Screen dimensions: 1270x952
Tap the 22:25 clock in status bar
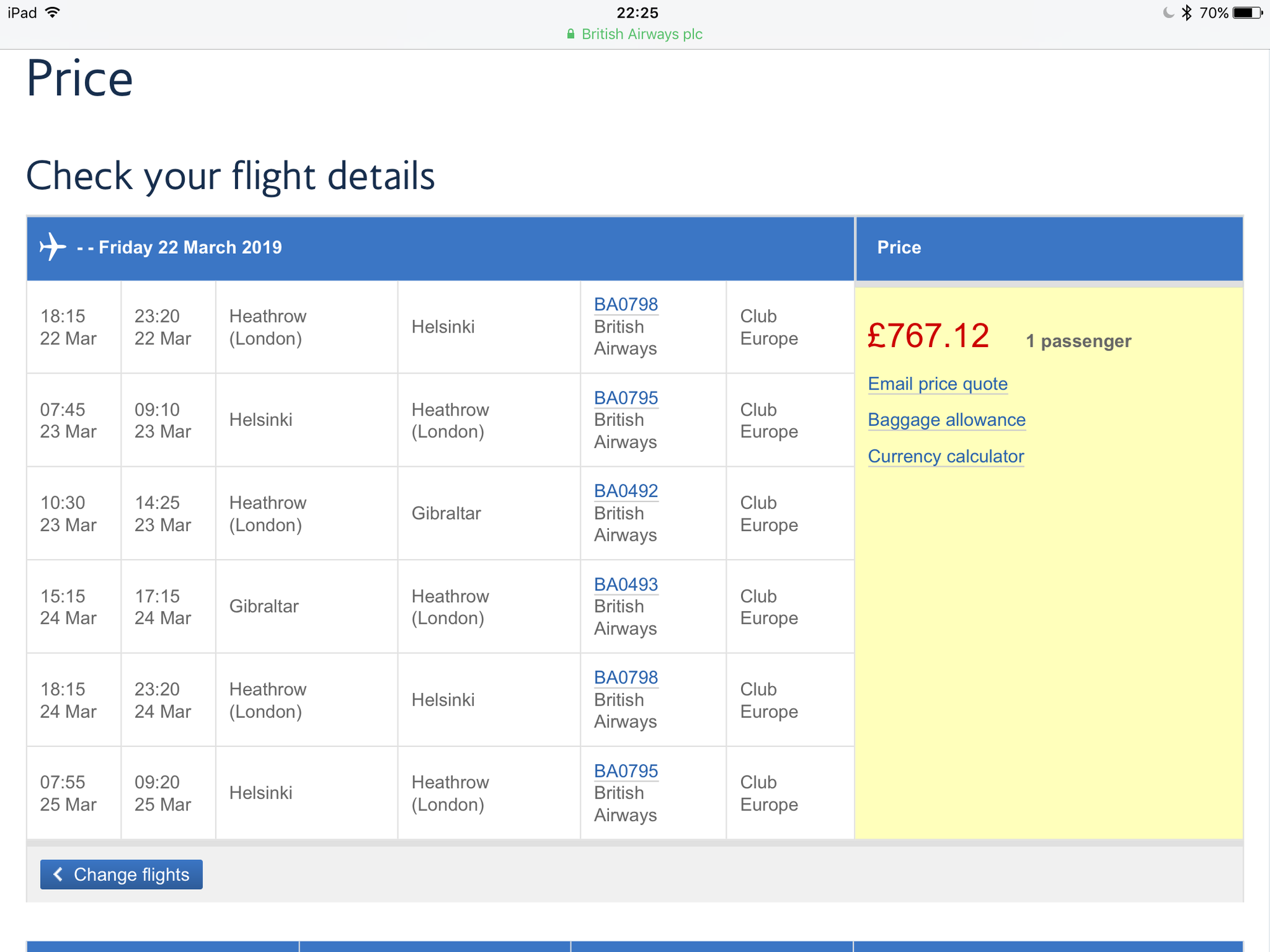tap(637, 13)
